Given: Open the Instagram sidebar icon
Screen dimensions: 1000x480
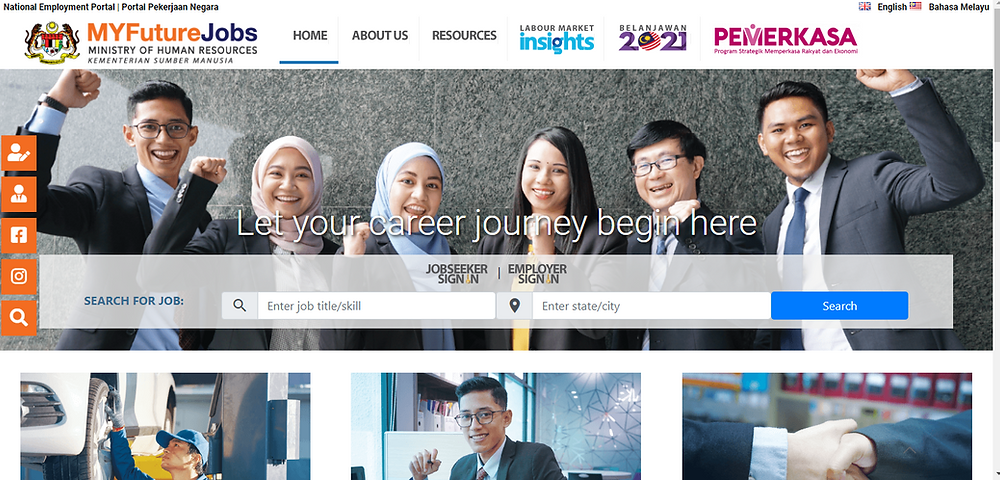Looking at the screenshot, I should tap(18, 276).
